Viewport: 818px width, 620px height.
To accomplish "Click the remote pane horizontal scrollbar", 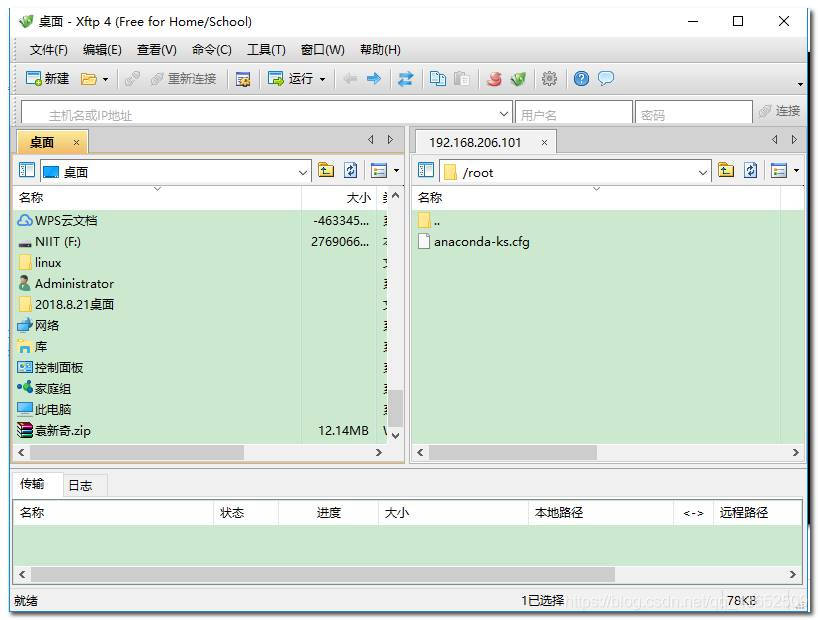I will pos(513,452).
